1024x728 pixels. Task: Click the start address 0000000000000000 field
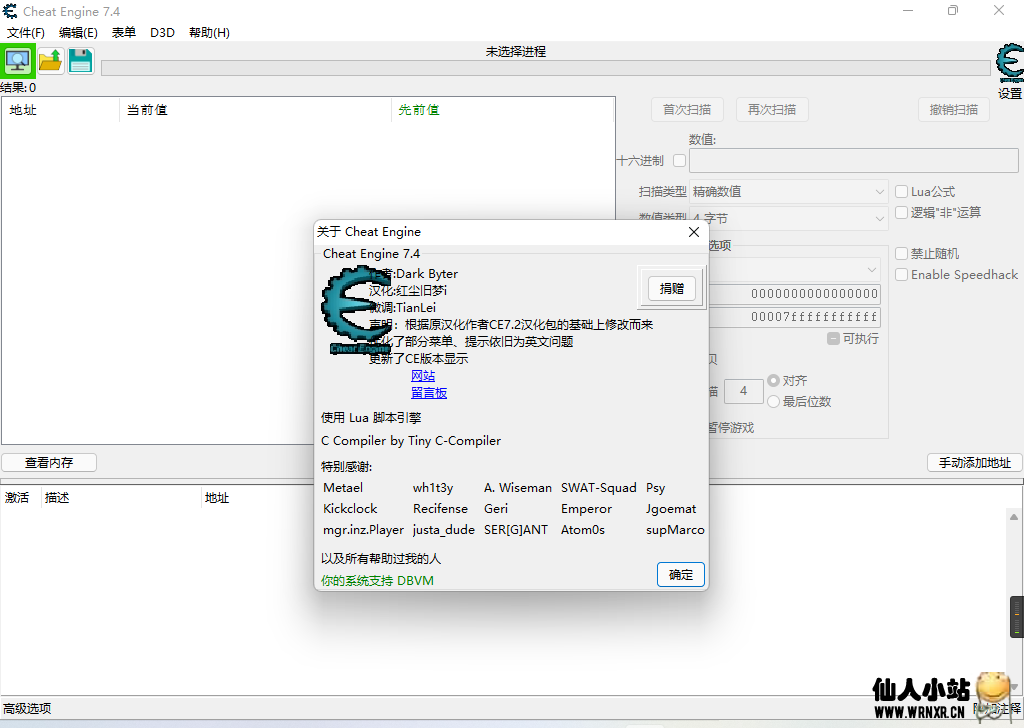pos(795,294)
